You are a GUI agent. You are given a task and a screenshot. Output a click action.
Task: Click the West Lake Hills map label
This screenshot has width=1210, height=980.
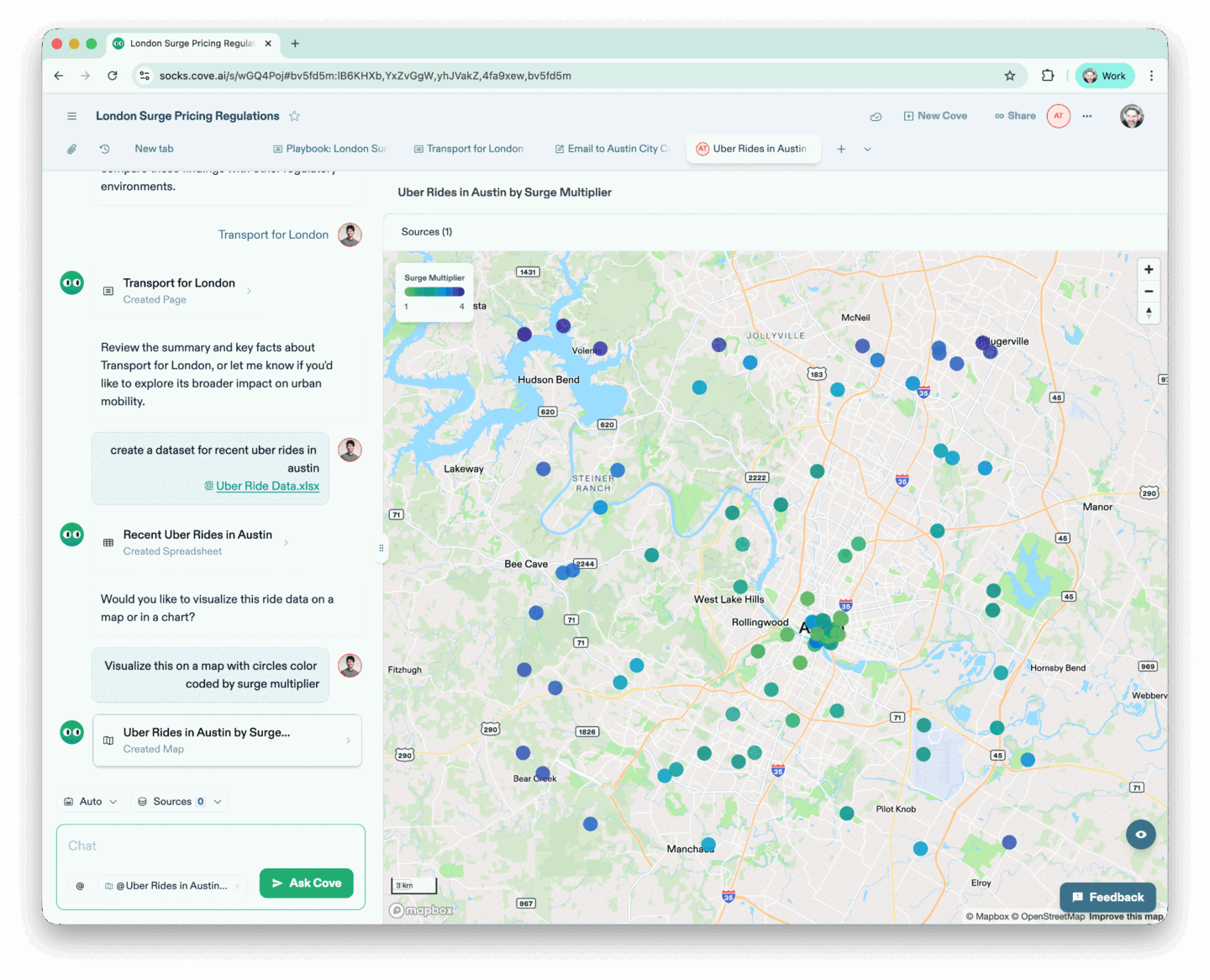(x=729, y=600)
